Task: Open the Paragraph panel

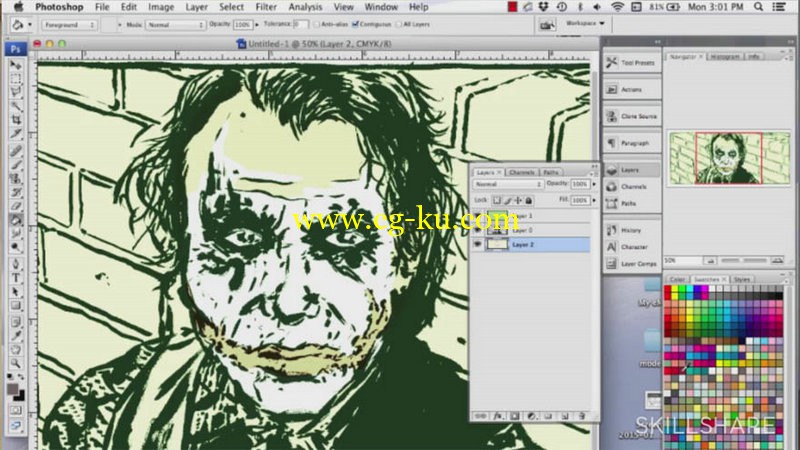Action: click(632, 143)
